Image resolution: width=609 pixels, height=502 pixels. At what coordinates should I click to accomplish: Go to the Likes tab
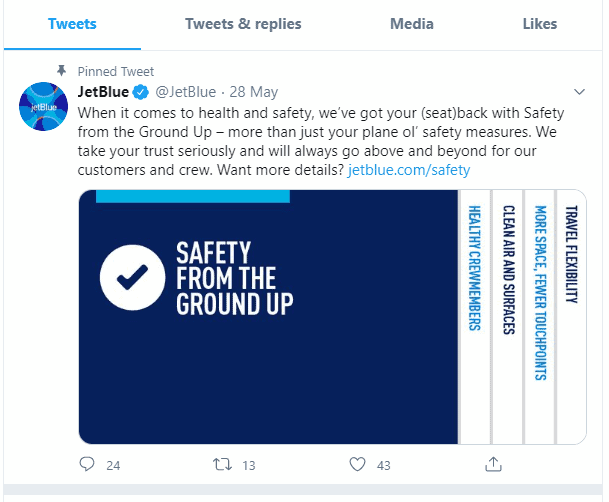(540, 24)
